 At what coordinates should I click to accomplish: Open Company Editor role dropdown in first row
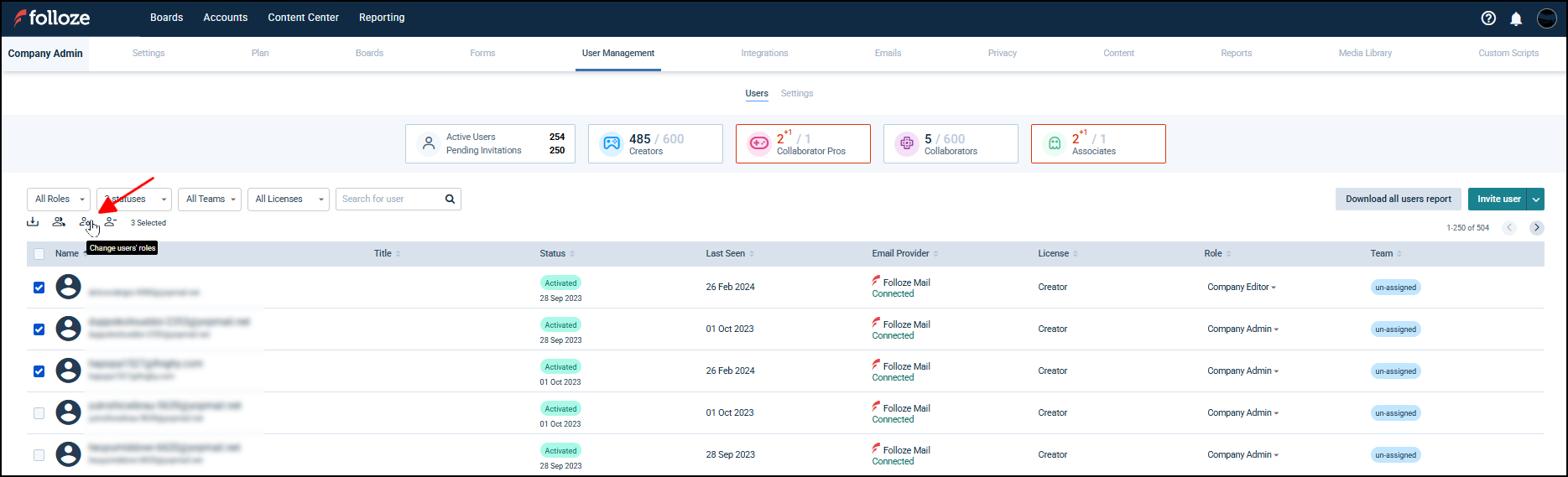click(1241, 288)
